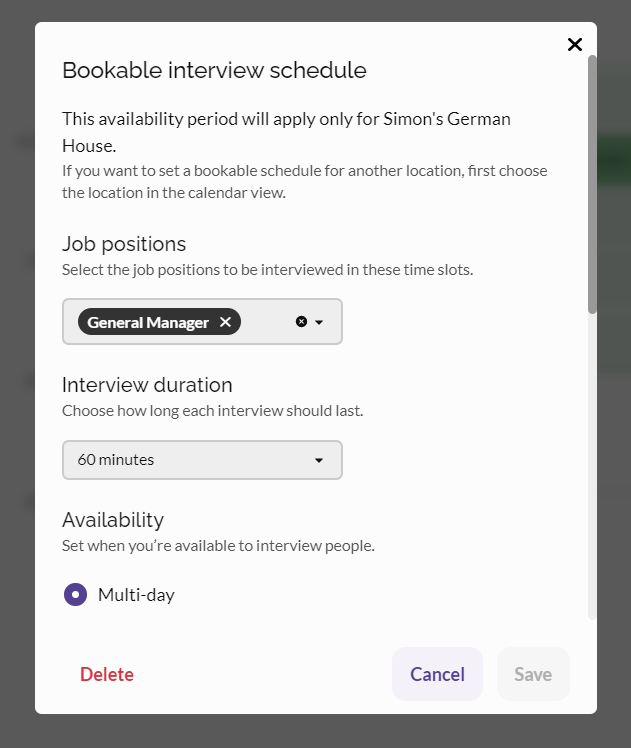The width and height of the screenshot is (631, 748).
Task: Expand the job positions dropdown arrow
Action: tap(320, 322)
